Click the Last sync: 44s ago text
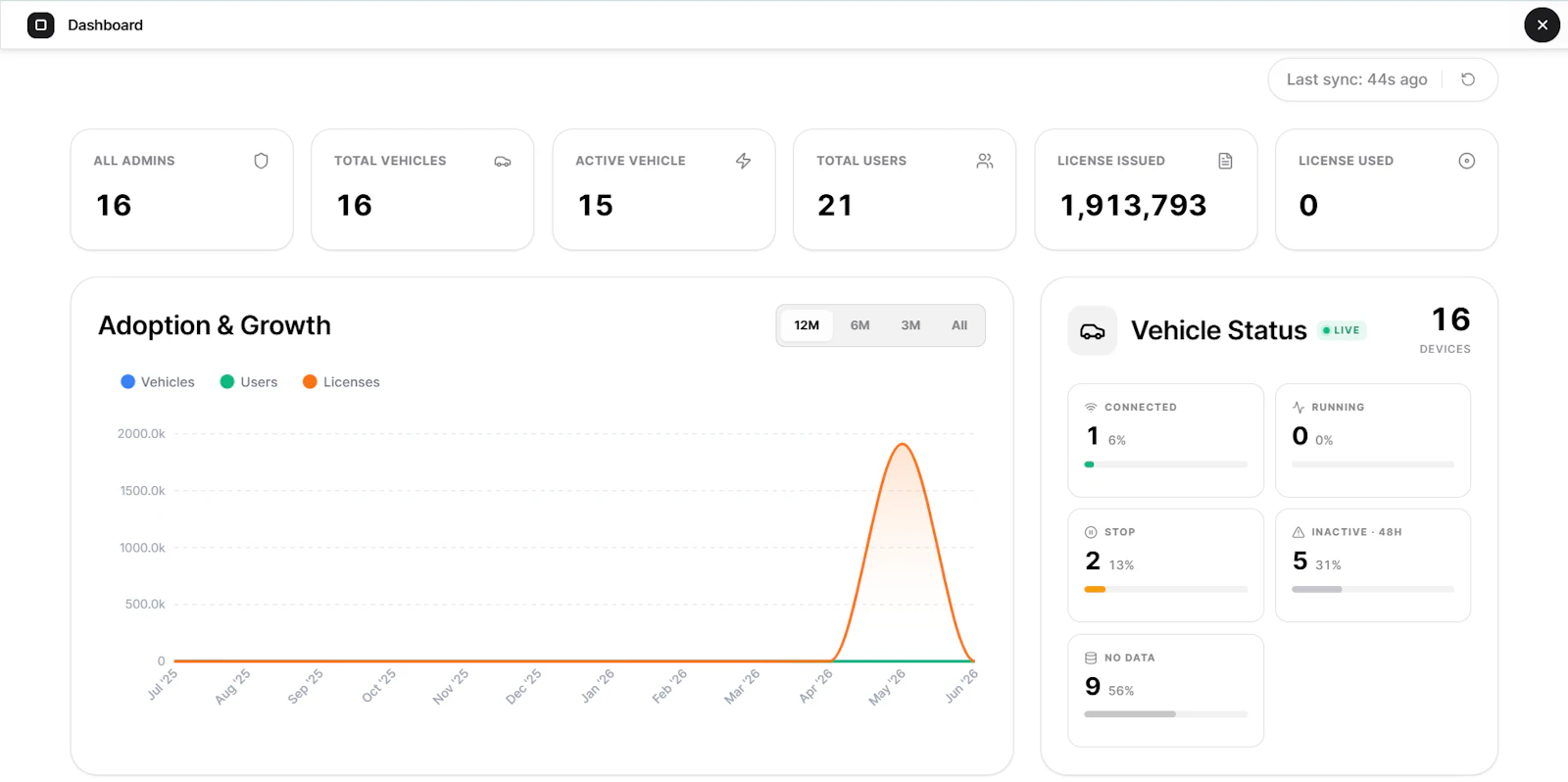Screen dimensions: 1568x782 pos(1356,79)
